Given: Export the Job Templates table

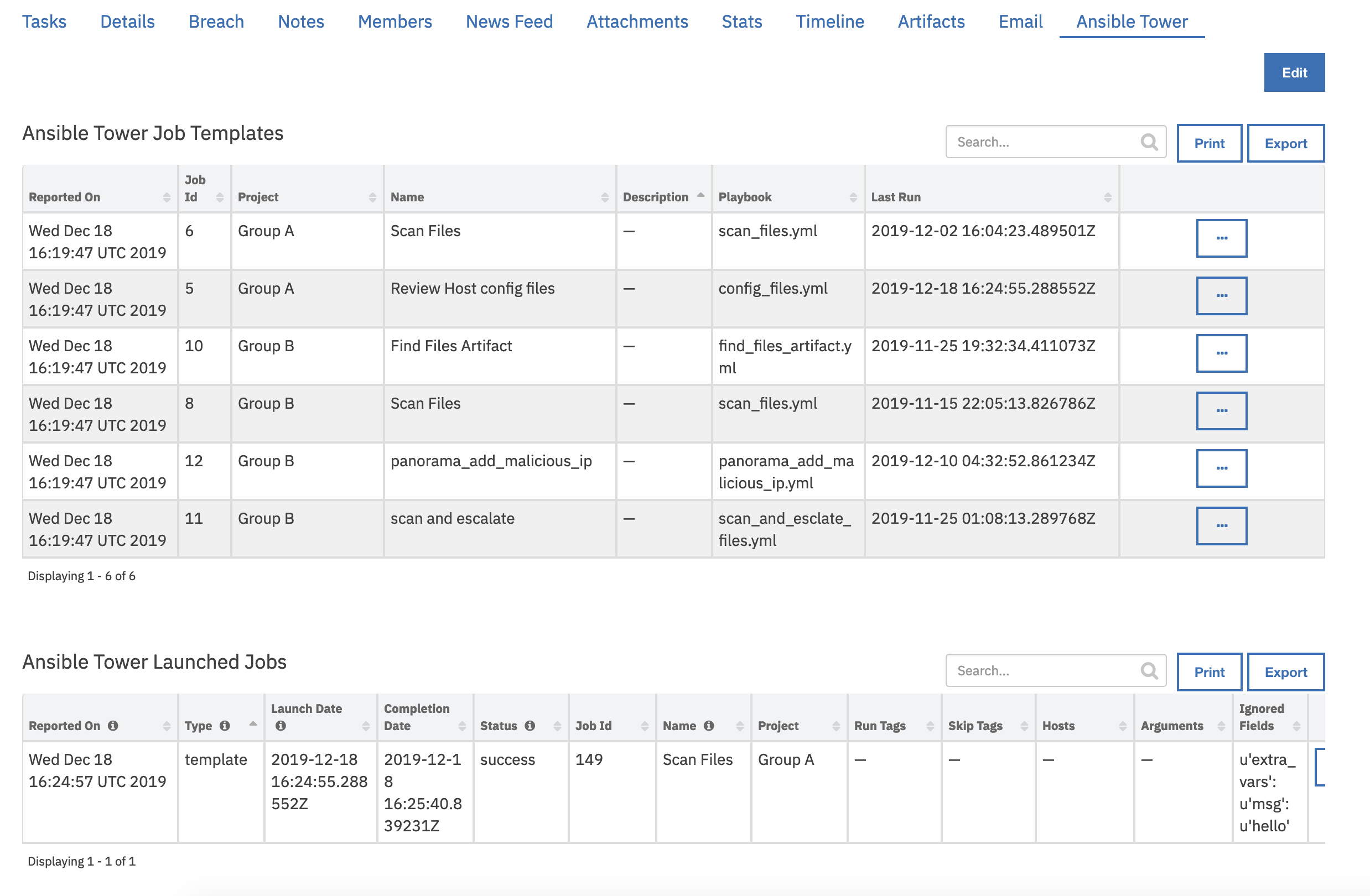Looking at the screenshot, I should pyautogui.click(x=1285, y=143).
